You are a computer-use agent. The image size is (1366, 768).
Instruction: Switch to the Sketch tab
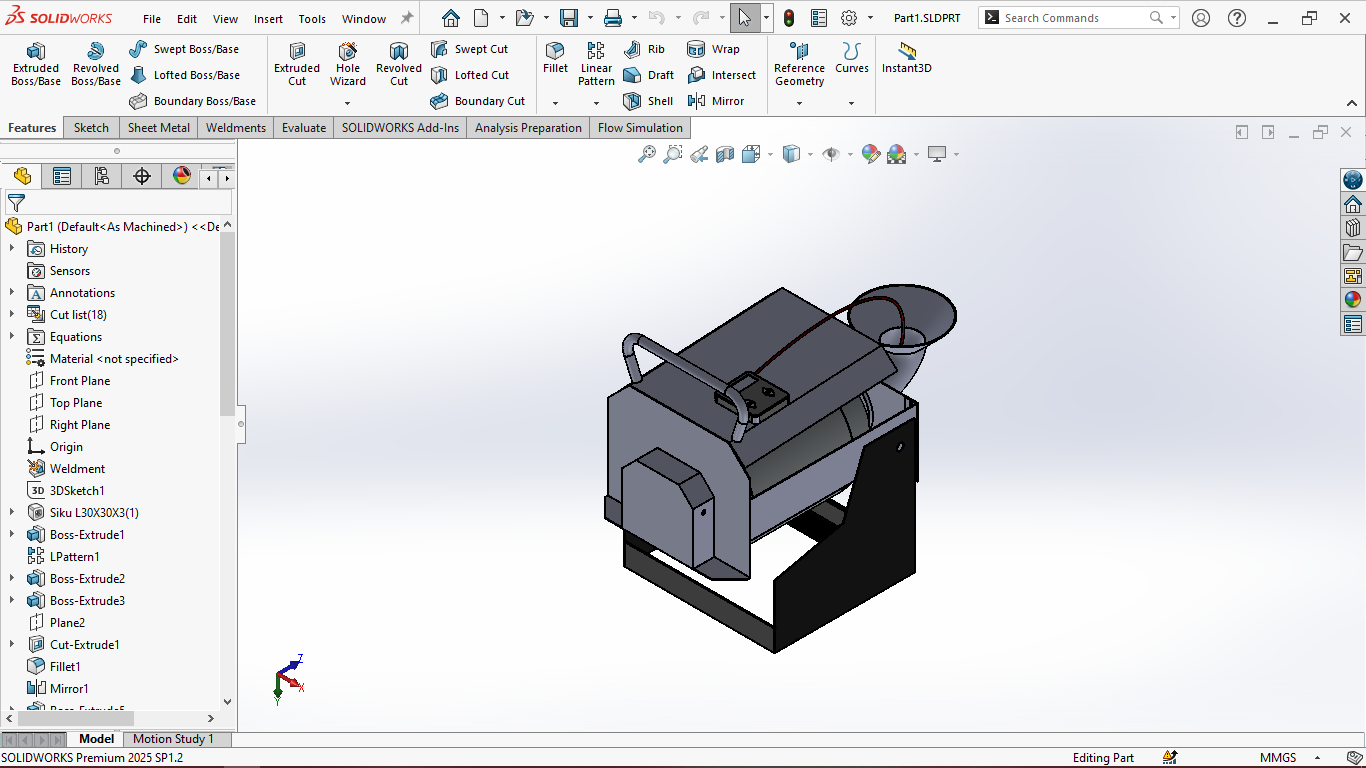pyautogui.click(x=91, y=128)
